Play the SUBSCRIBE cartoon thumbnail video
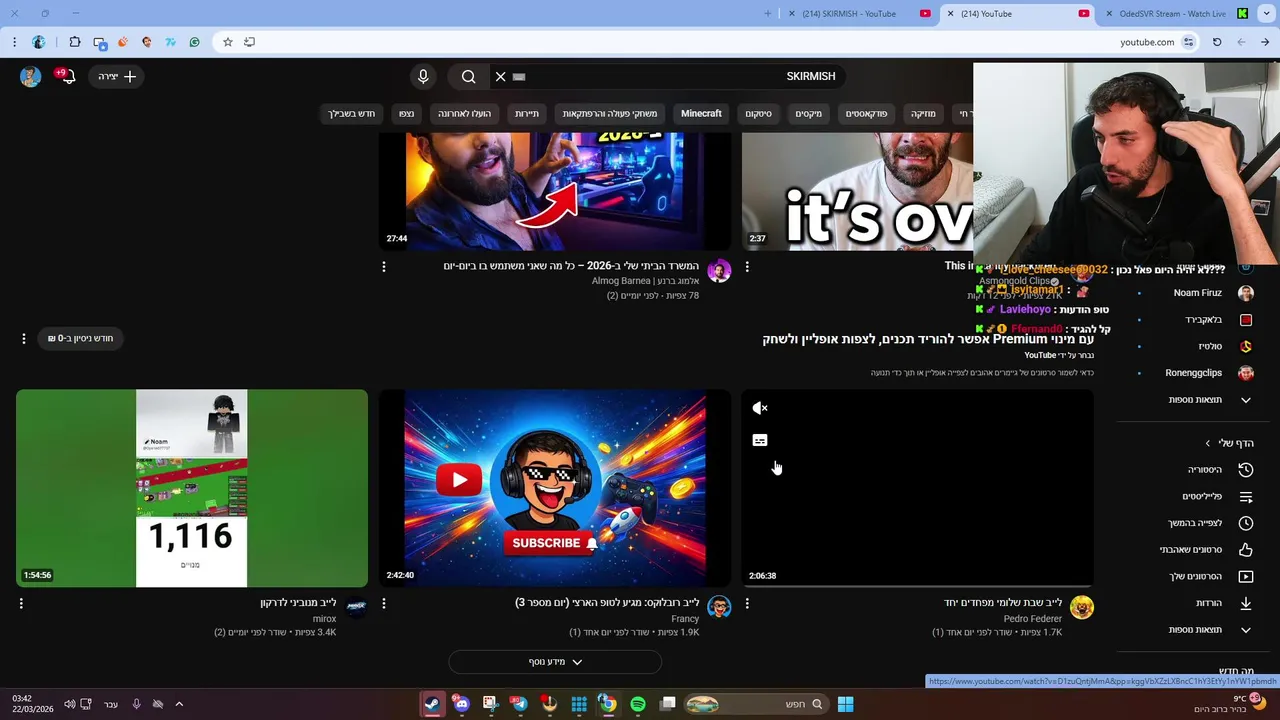This screenshot has width=1280, height=720. (x=555, y=488)
